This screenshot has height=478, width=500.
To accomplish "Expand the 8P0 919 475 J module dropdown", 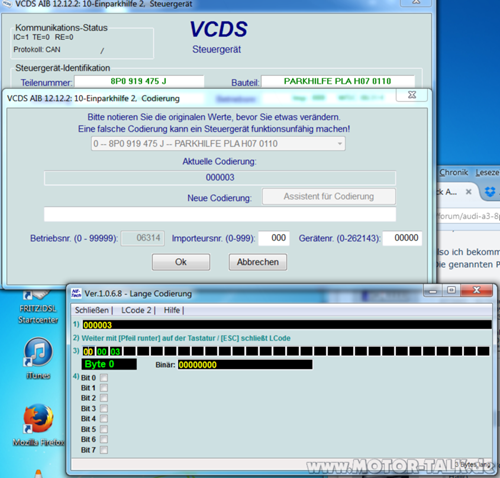I will [x=218, y=144].
